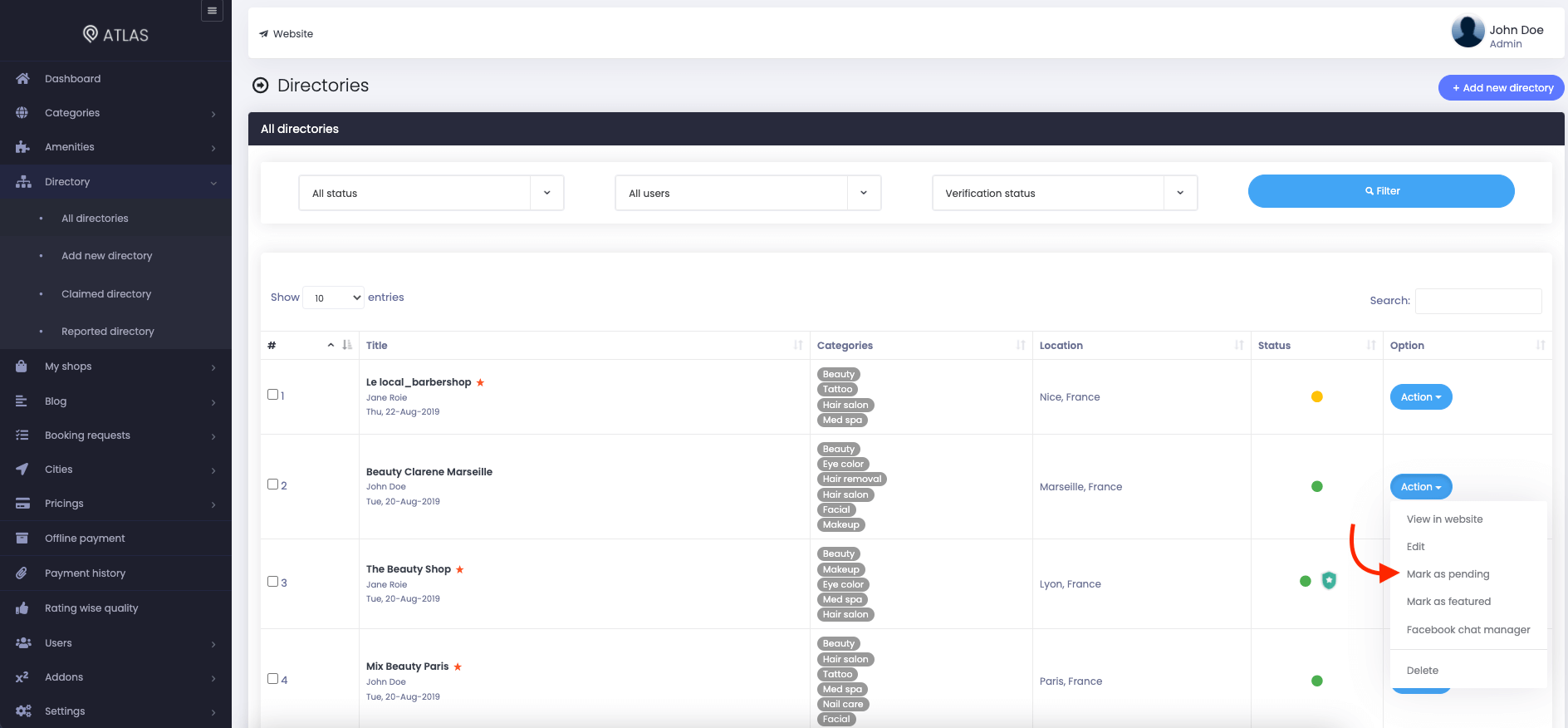Focus the table Search input field
Viewport: 1568px width, 728px height.
pyautogui.click(x=1478, y=301)
